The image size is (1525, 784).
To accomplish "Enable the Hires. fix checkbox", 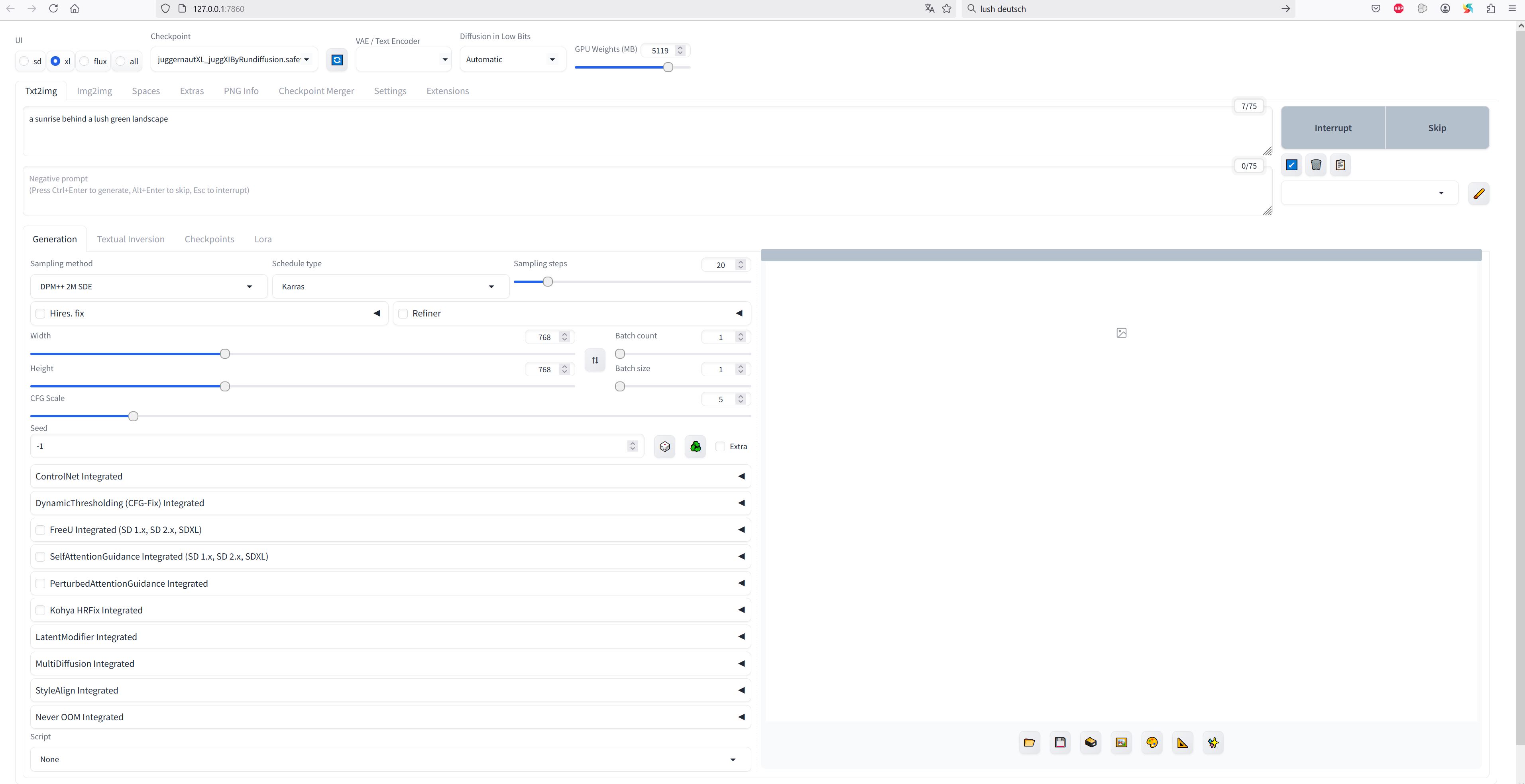I will [40, 314].
